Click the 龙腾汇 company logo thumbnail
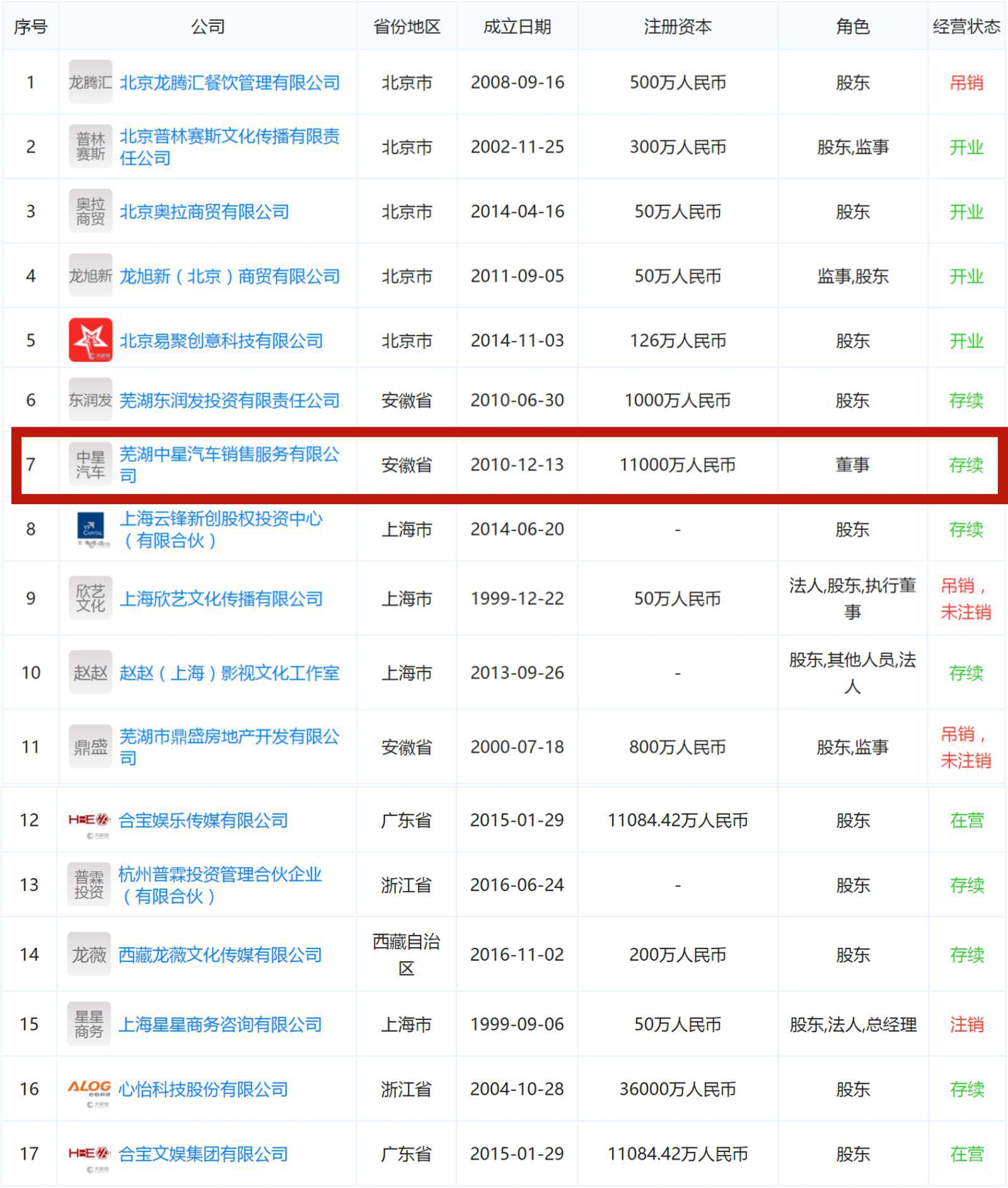This screenshot has height=1188, width=1008. [x=90, y=82]
